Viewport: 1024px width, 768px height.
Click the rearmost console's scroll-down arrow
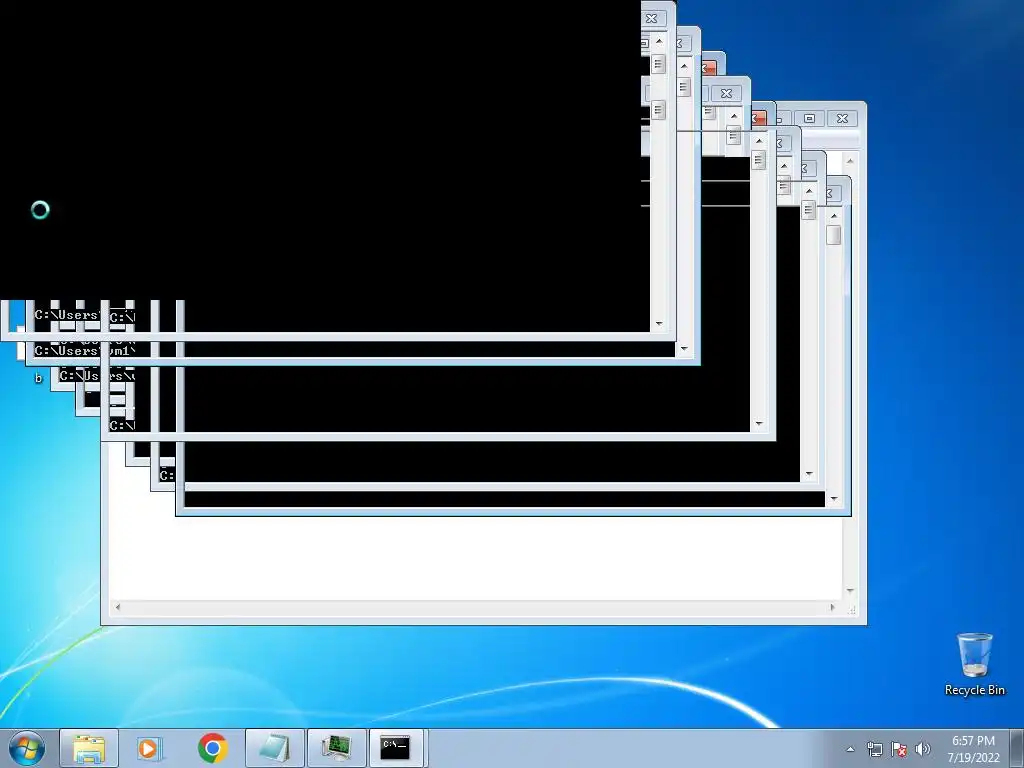pos(834,499)
